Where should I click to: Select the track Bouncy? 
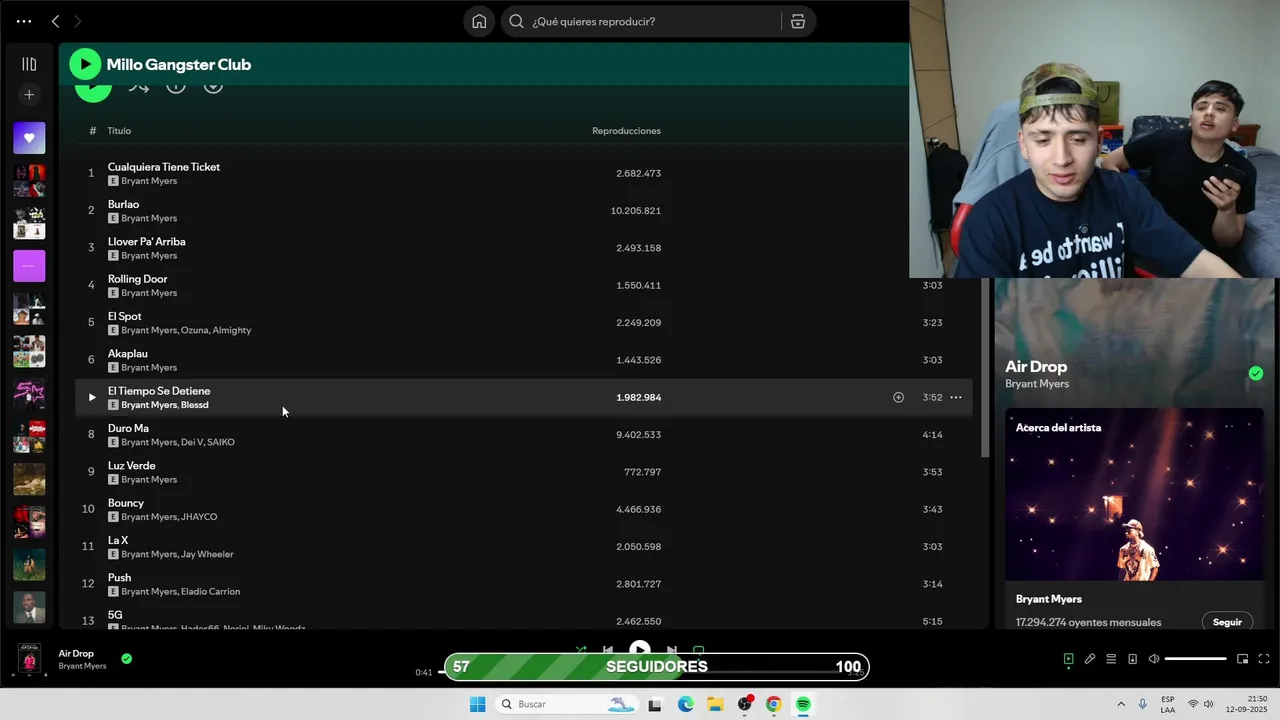[x=126, y=503]
